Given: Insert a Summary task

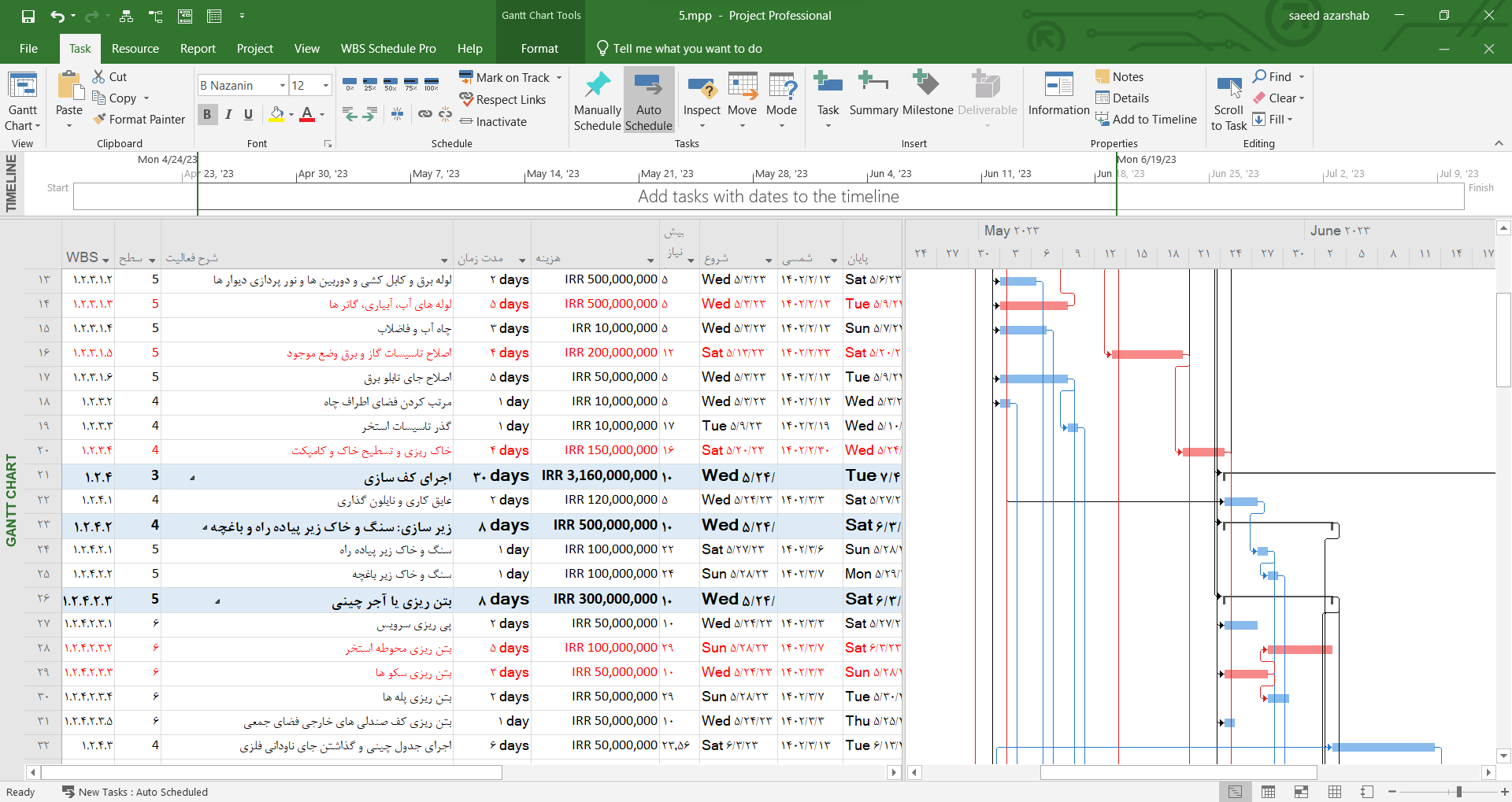Looking at the screenshot, I should coord(874,94).
